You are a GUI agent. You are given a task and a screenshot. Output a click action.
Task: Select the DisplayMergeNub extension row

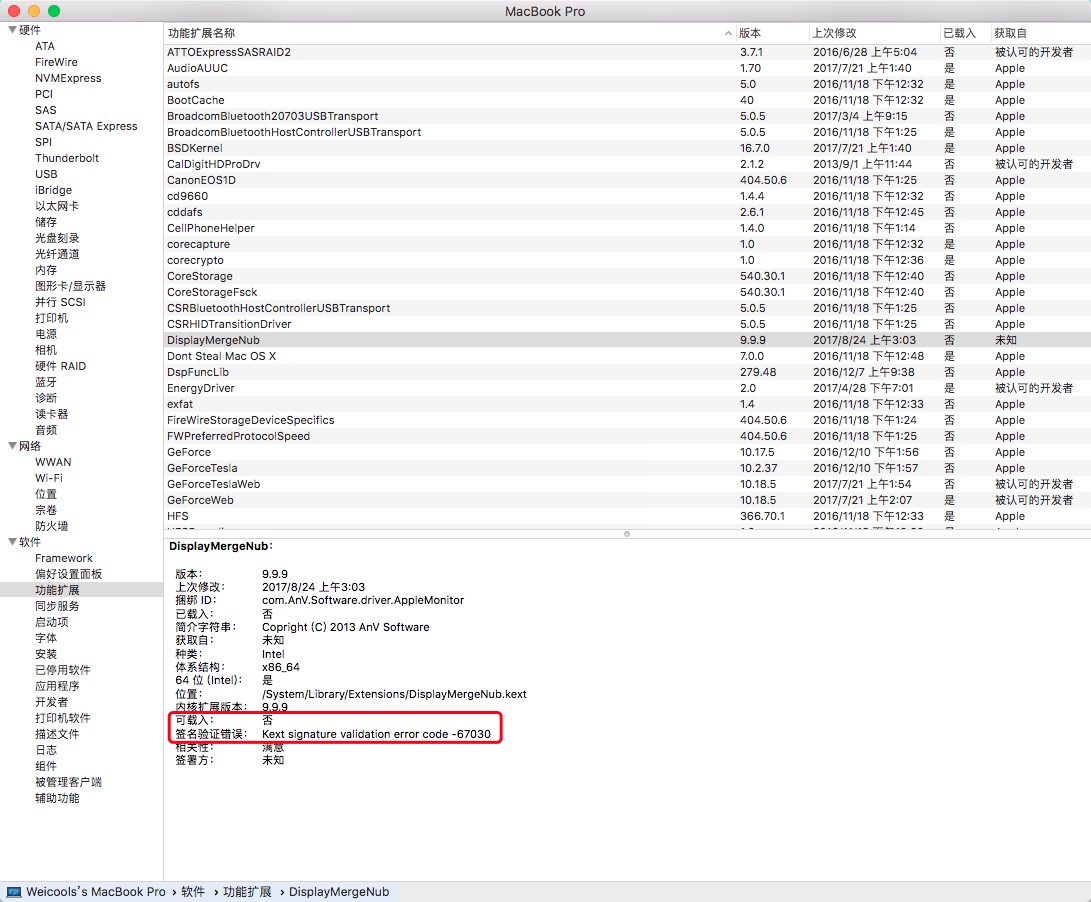click(x=213, y=340)
